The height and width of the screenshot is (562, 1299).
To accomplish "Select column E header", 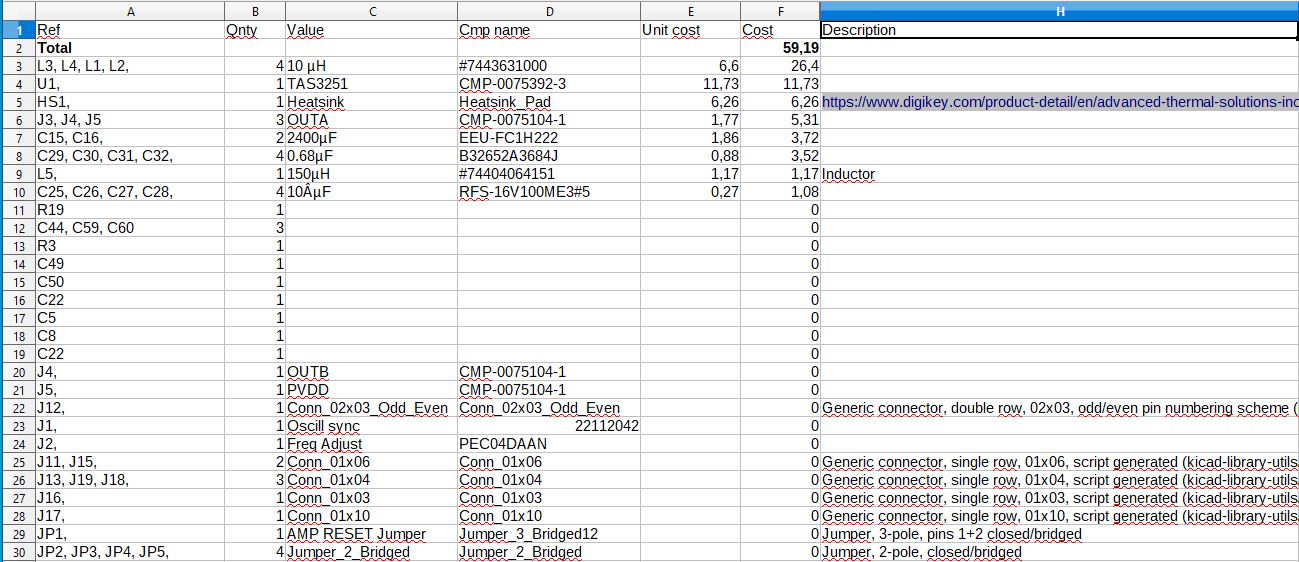I will (691, 10).
